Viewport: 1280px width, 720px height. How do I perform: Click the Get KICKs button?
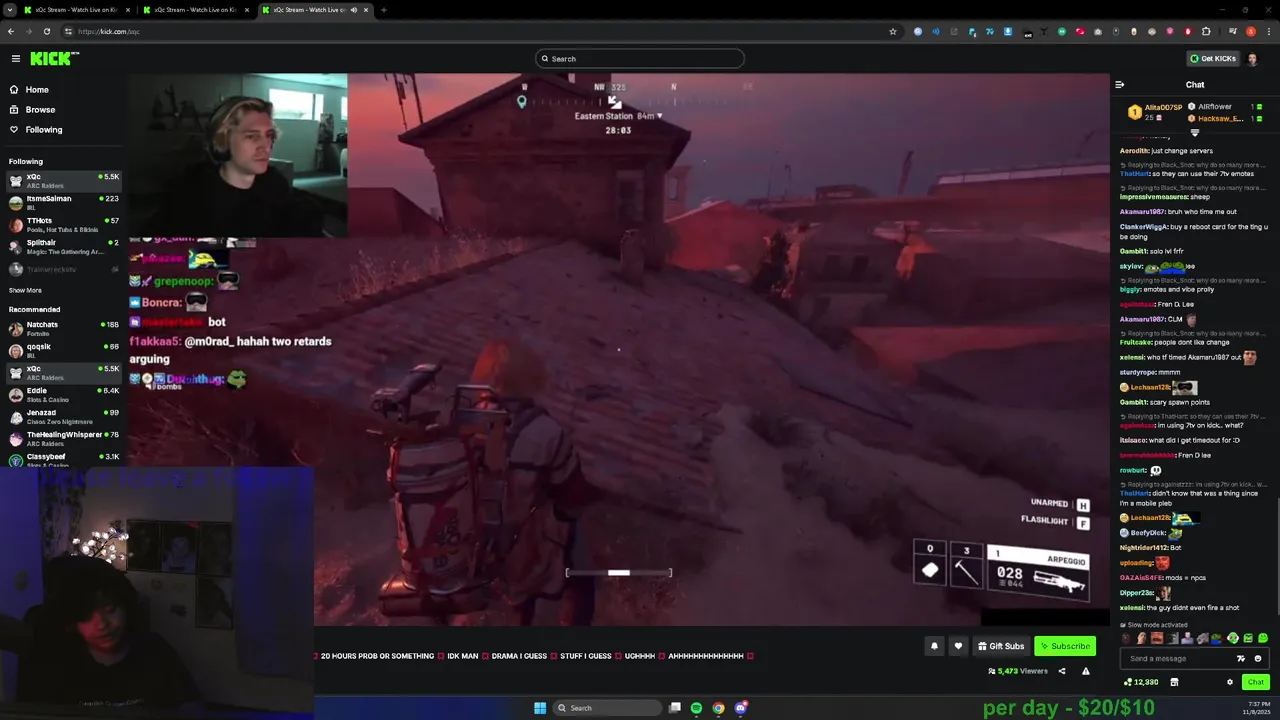(1212, 59)
